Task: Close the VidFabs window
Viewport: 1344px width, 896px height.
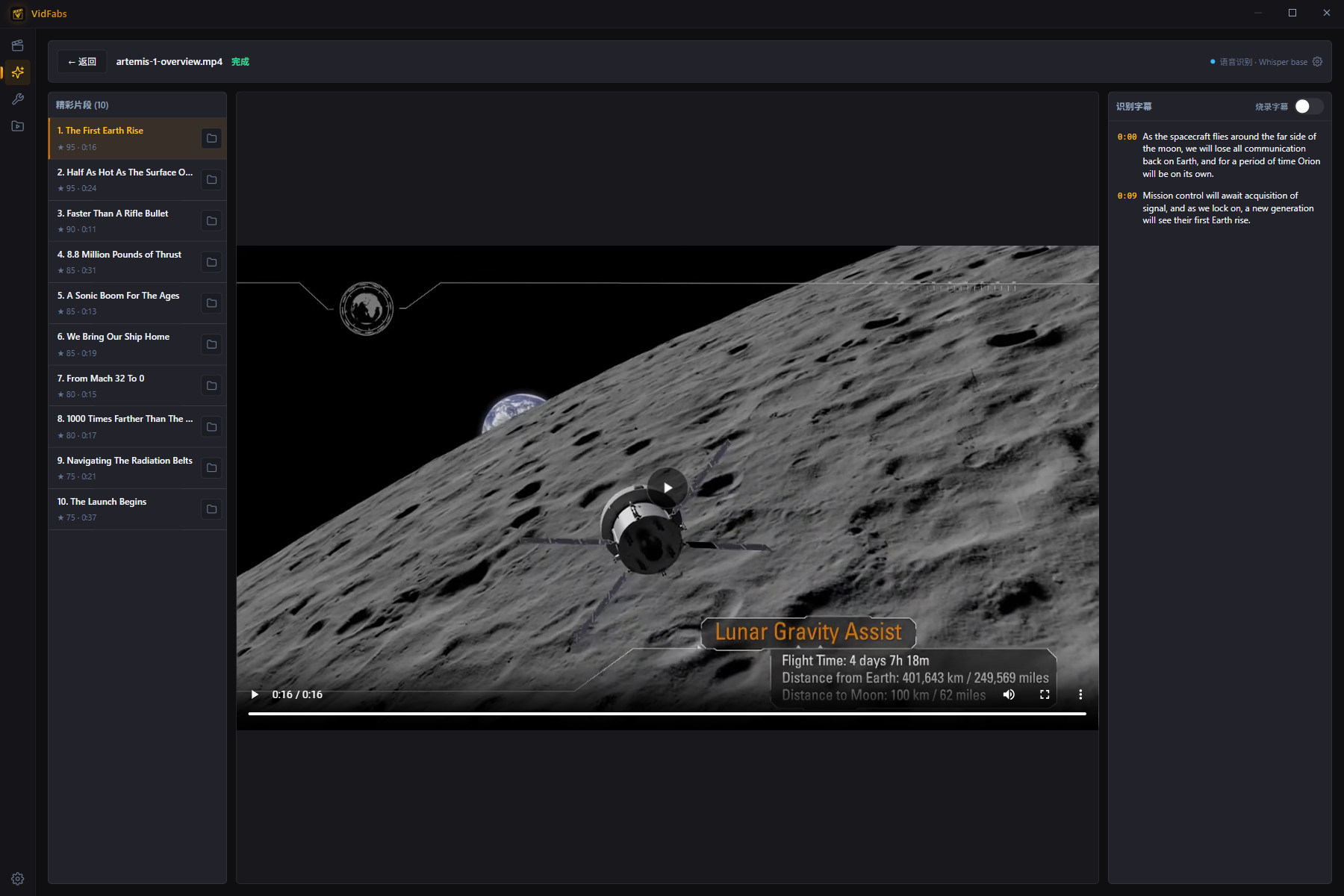Action: (1327, 13)
